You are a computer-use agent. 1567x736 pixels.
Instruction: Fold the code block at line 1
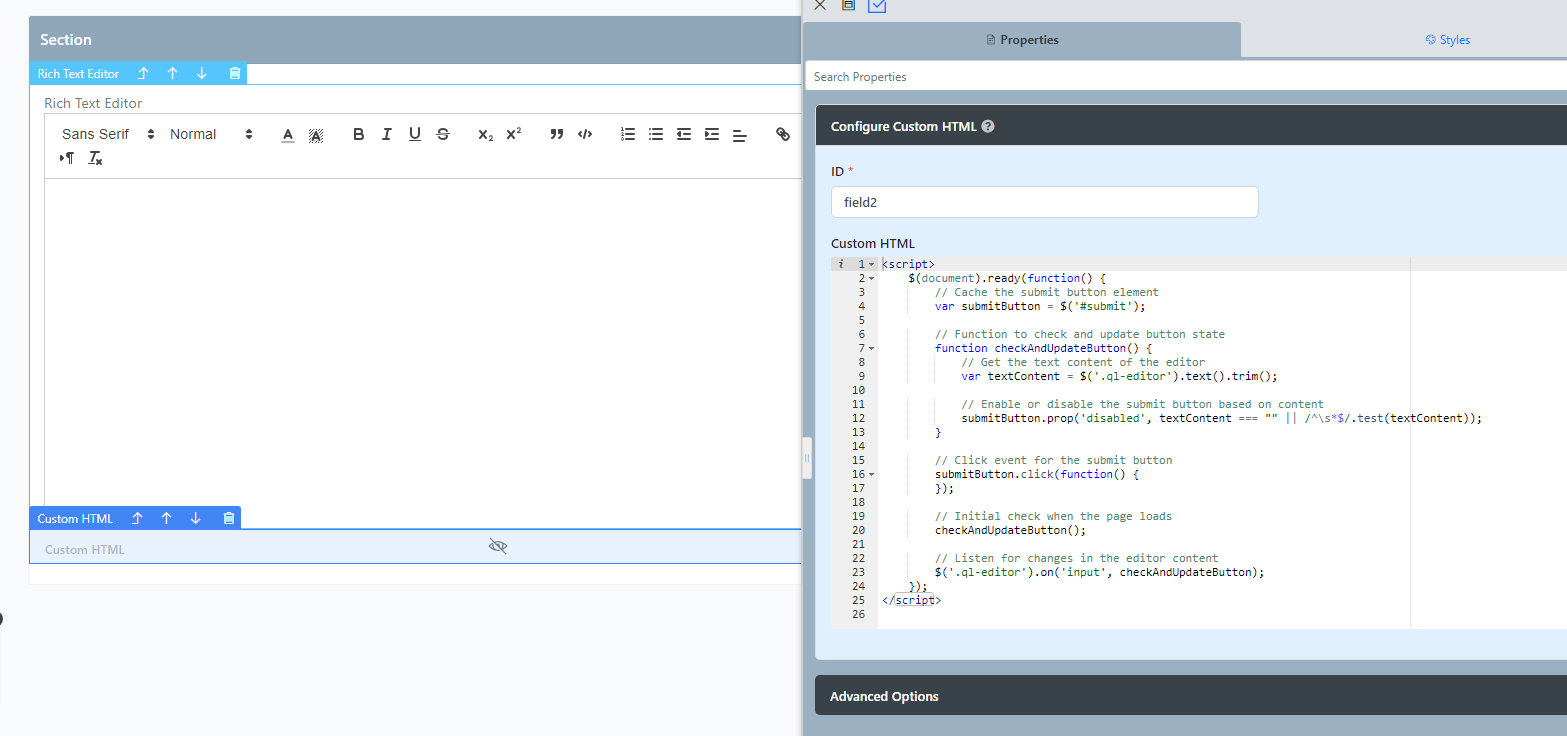(x=872, y=264)
